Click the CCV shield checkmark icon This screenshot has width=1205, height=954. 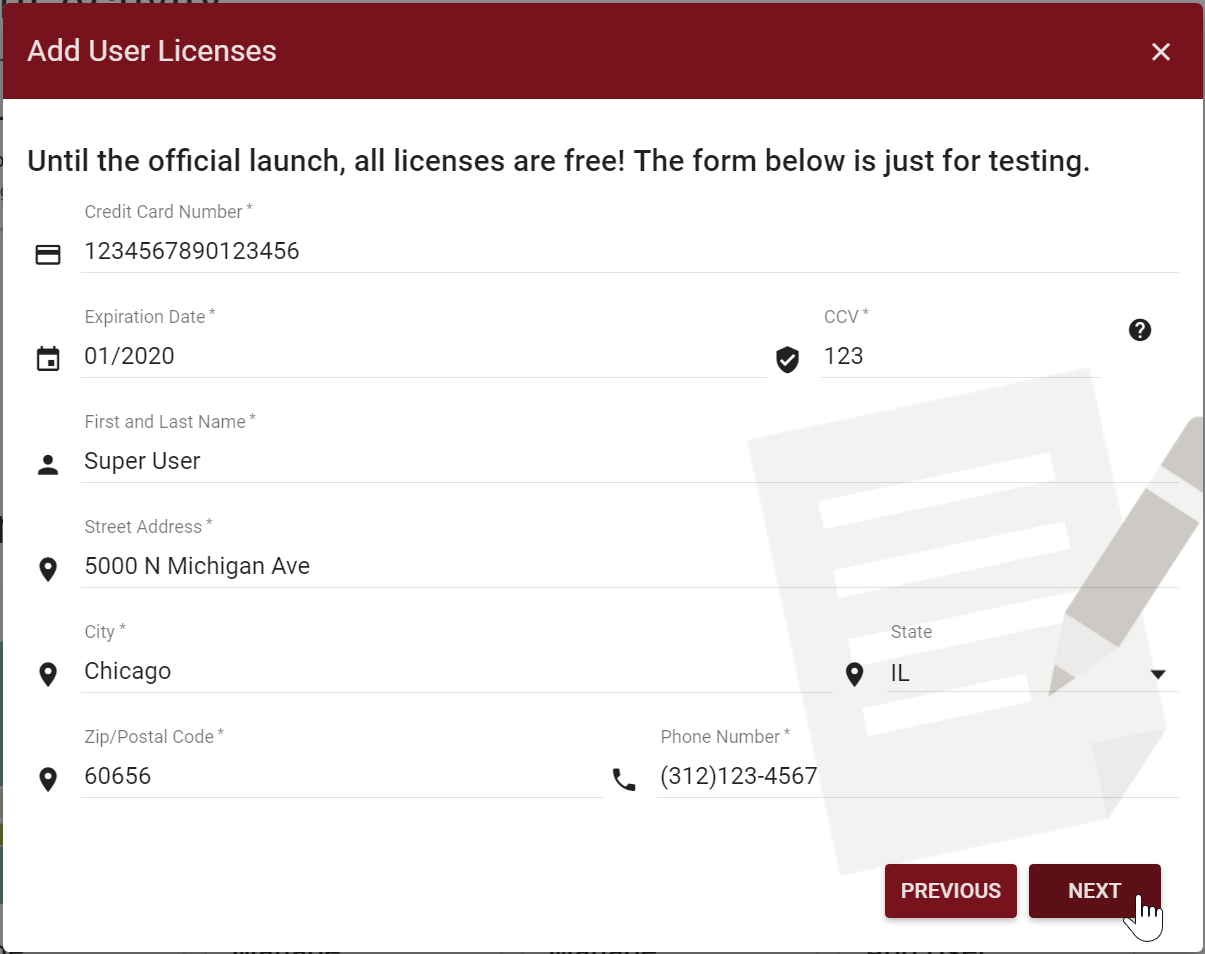click(x=788, y=360)
